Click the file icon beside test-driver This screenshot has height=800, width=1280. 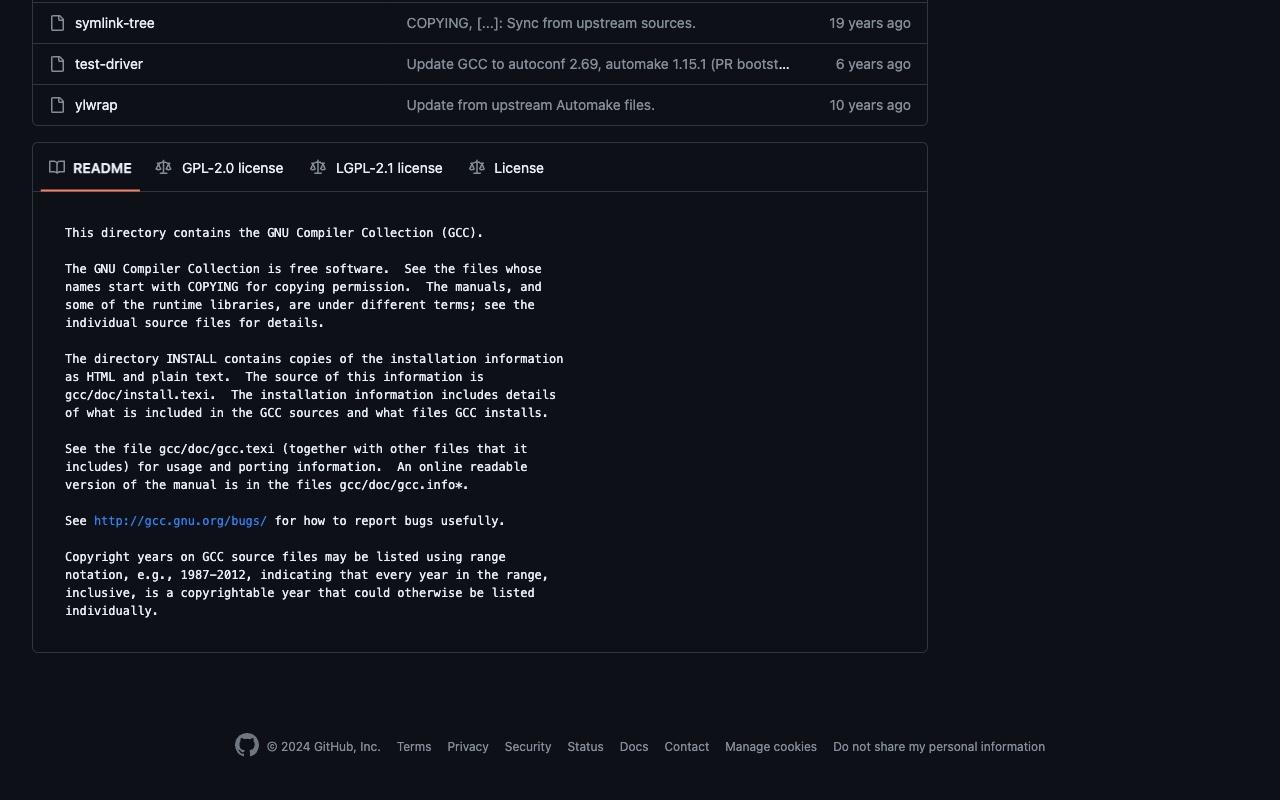pos(58,64)
